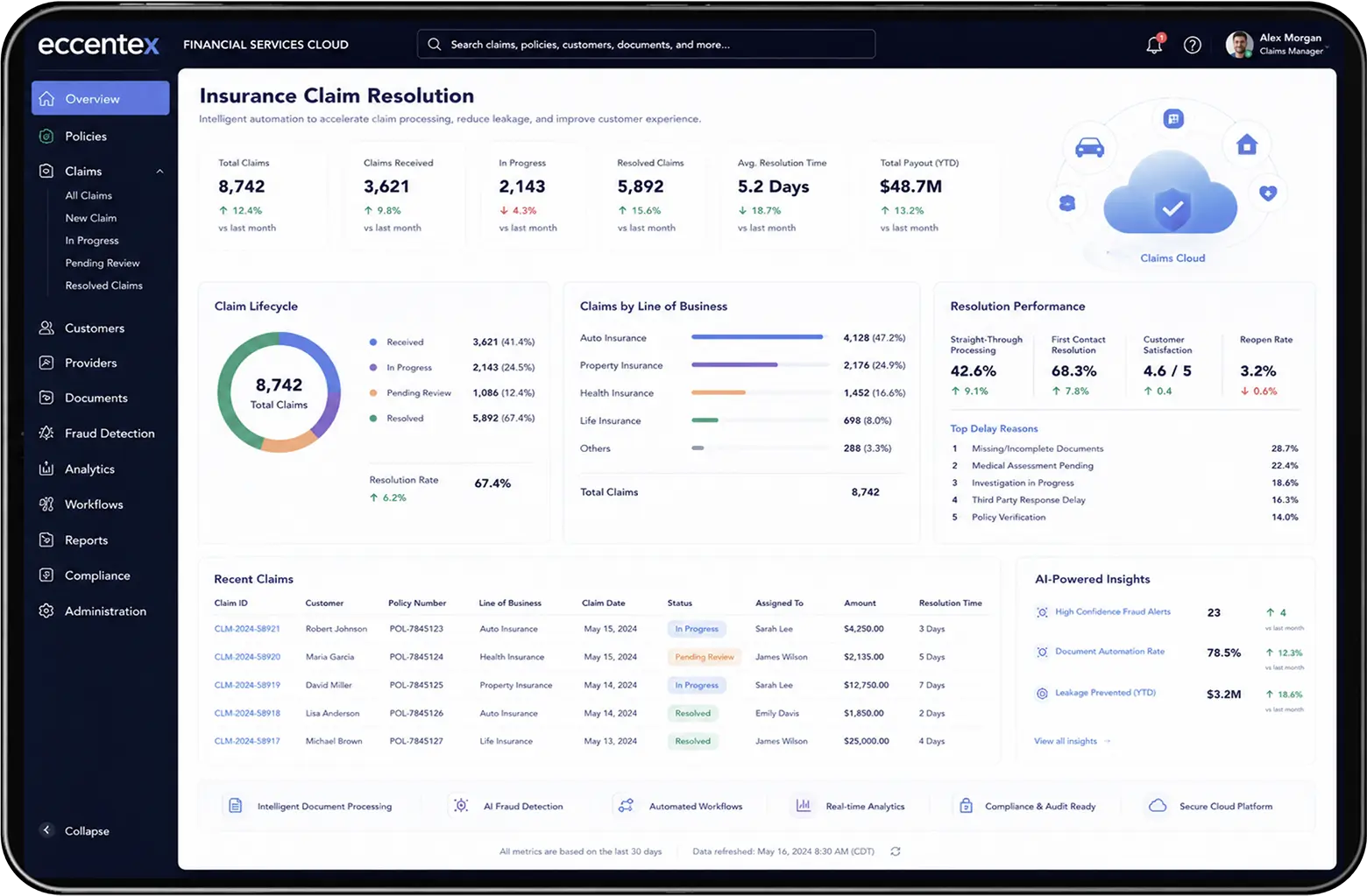Click the car icon near Claims Cloud
The width and height of the screenshot is (1367, 896).
1089,147
